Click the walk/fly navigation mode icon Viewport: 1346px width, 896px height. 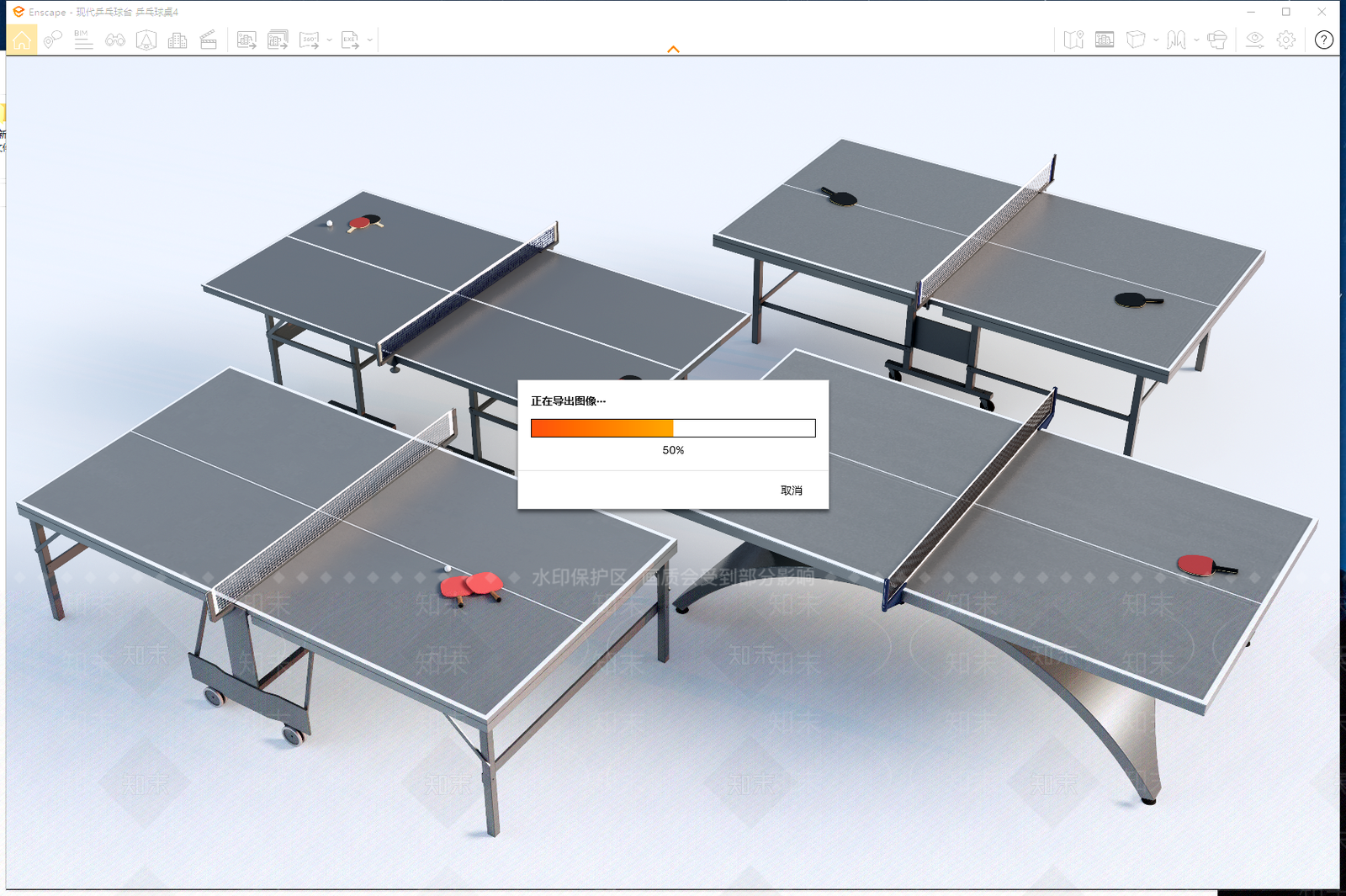[1176, 40]
